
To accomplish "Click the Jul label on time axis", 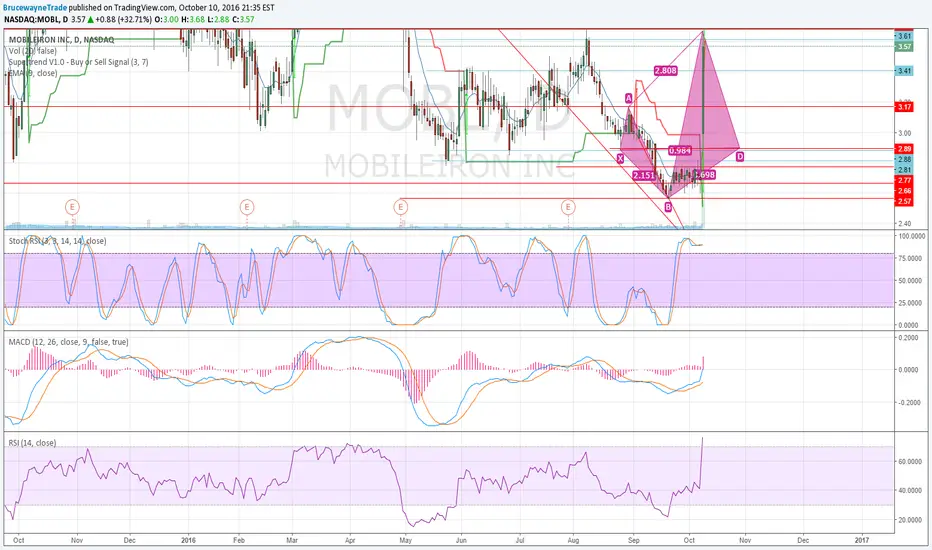I will coord(520,540).
